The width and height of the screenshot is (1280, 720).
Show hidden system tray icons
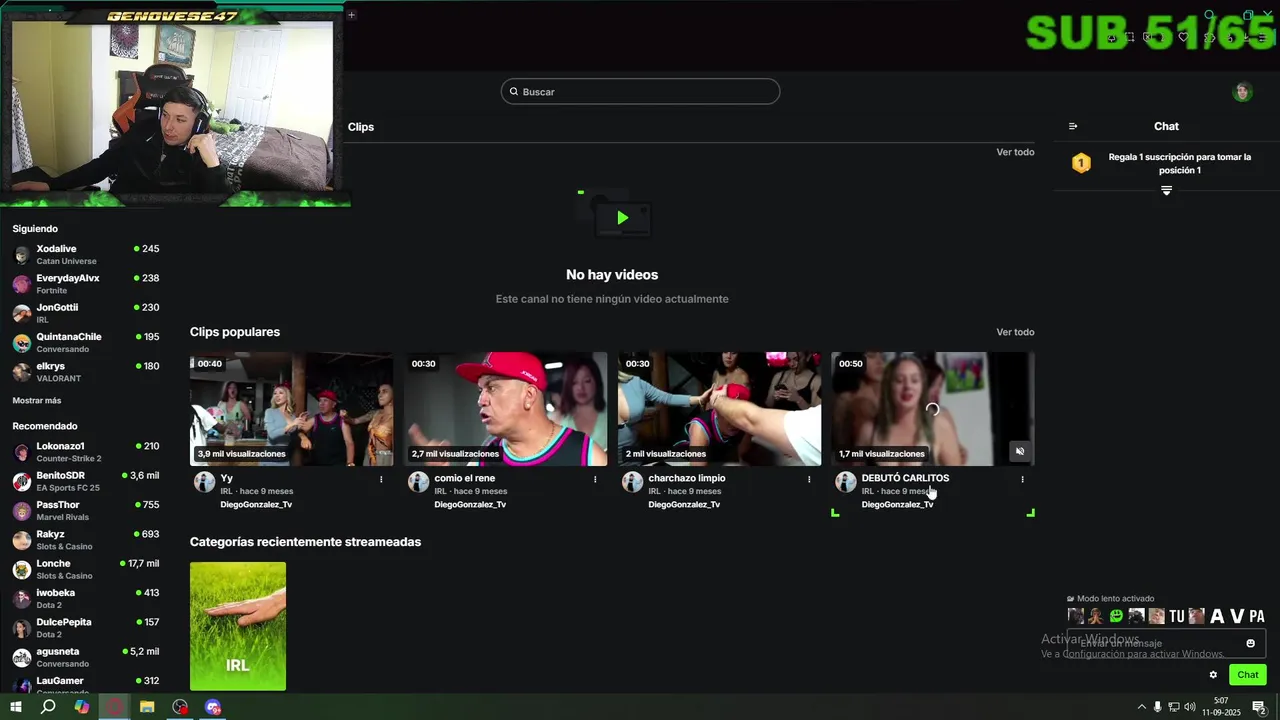pos(1142,707)
